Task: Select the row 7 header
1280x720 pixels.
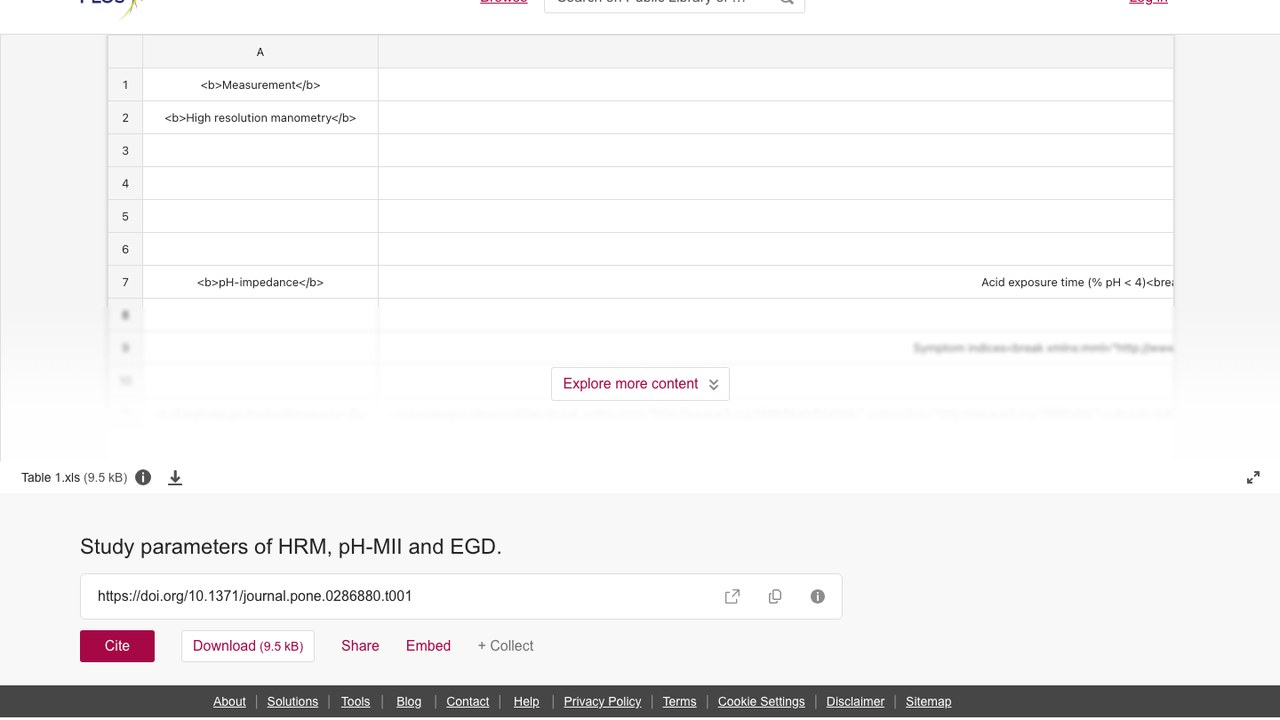Action: 125,282
